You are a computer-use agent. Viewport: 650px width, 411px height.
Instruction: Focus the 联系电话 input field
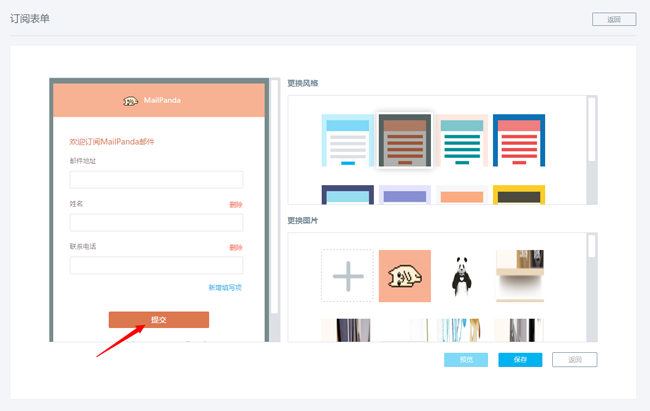pyautogui.click(x=156, y=265)
